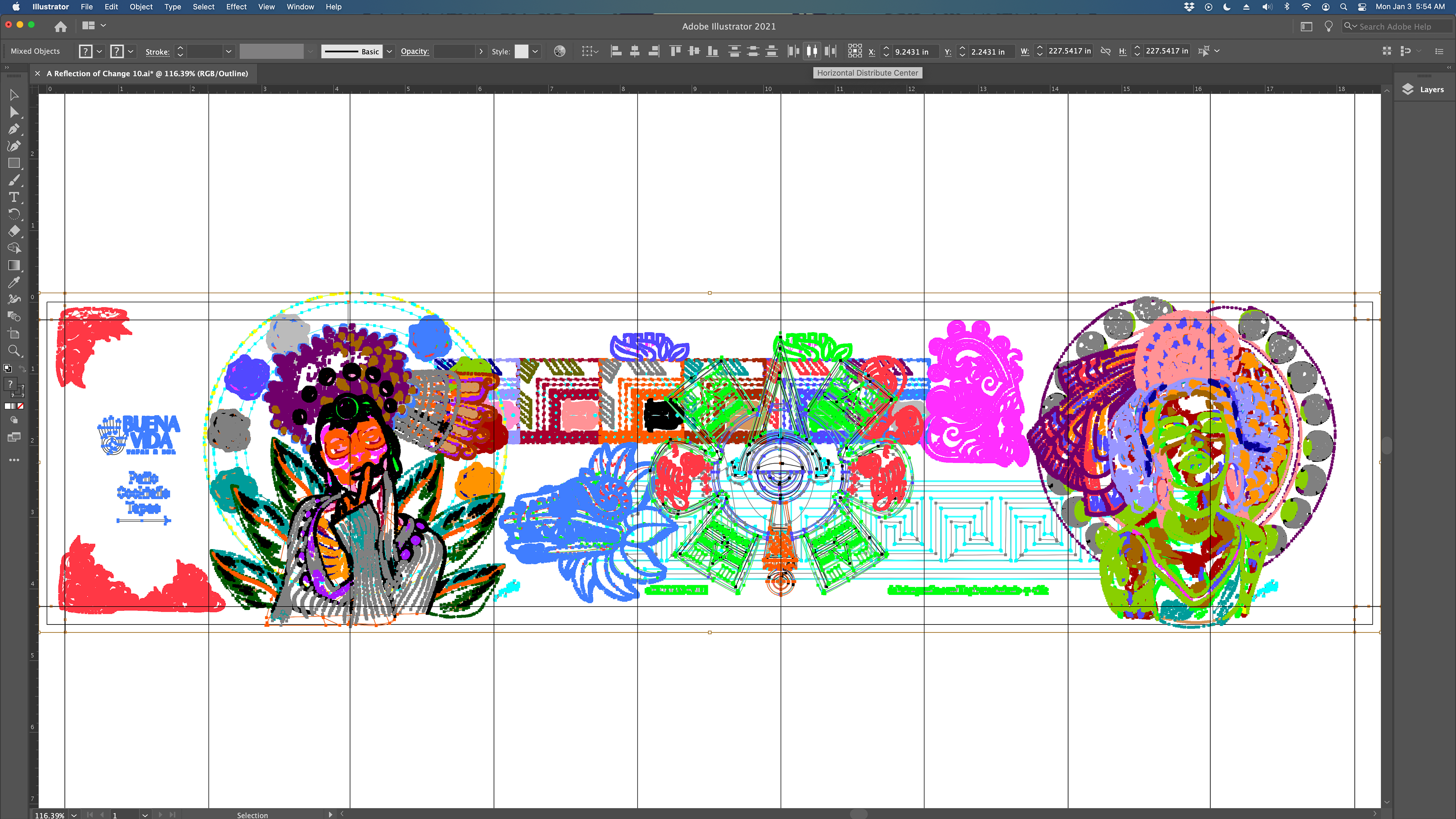Toggle the reference point locator grid
This screenshot has width=1456, height=819.
[x=855, y=51]
